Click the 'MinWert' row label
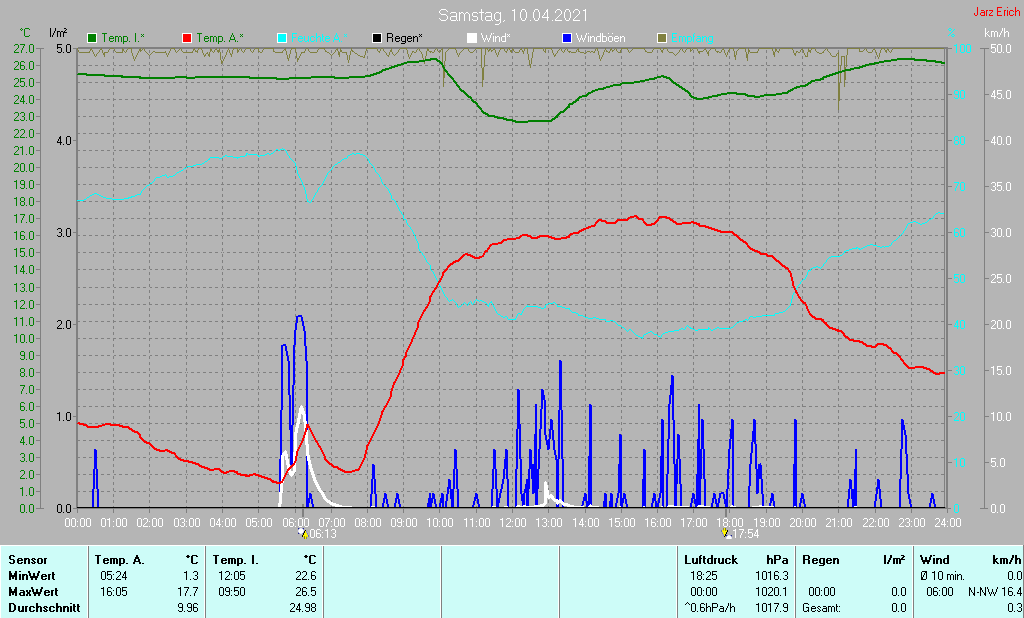This screenshot has height=618, width=1024. 32,576
